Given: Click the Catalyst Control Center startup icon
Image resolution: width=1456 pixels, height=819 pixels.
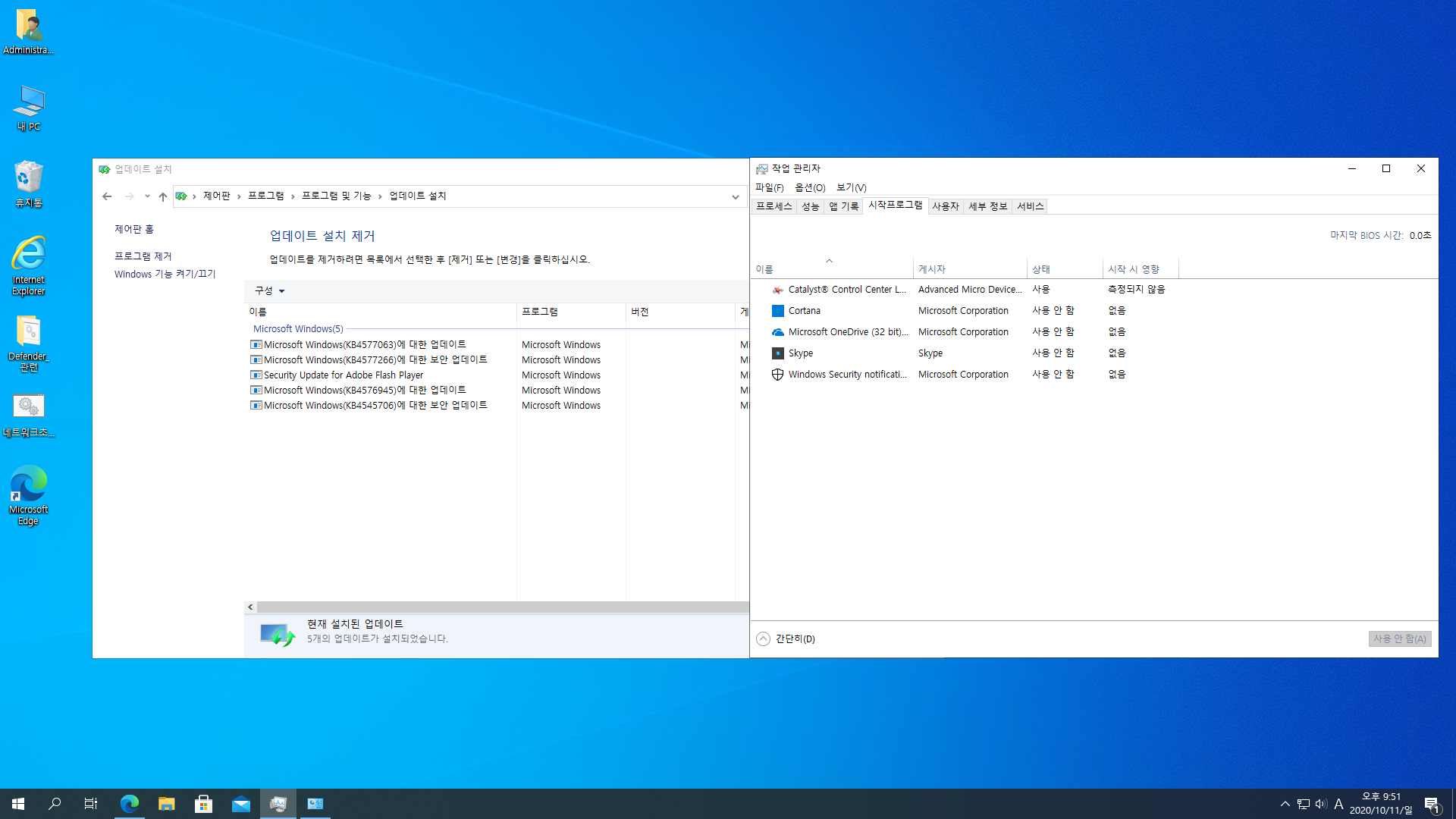Looking at the screenshot, I should [x=777, y=290].
